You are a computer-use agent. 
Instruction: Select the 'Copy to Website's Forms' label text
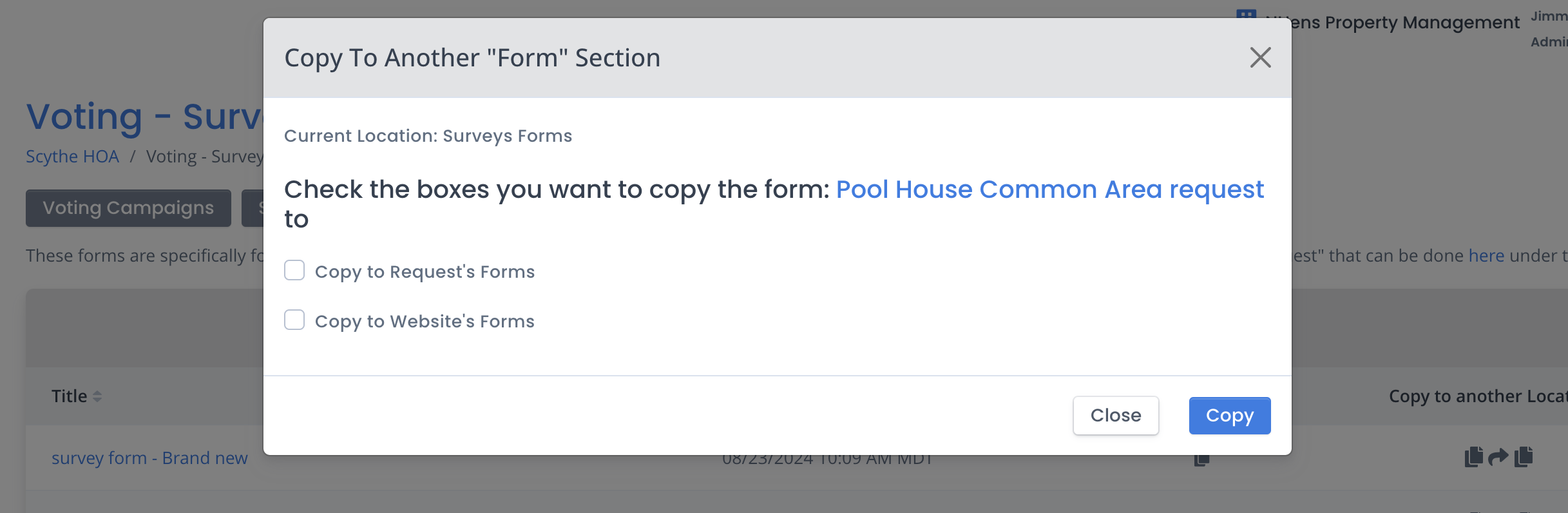pyautogui.click(x=425, y=322)
